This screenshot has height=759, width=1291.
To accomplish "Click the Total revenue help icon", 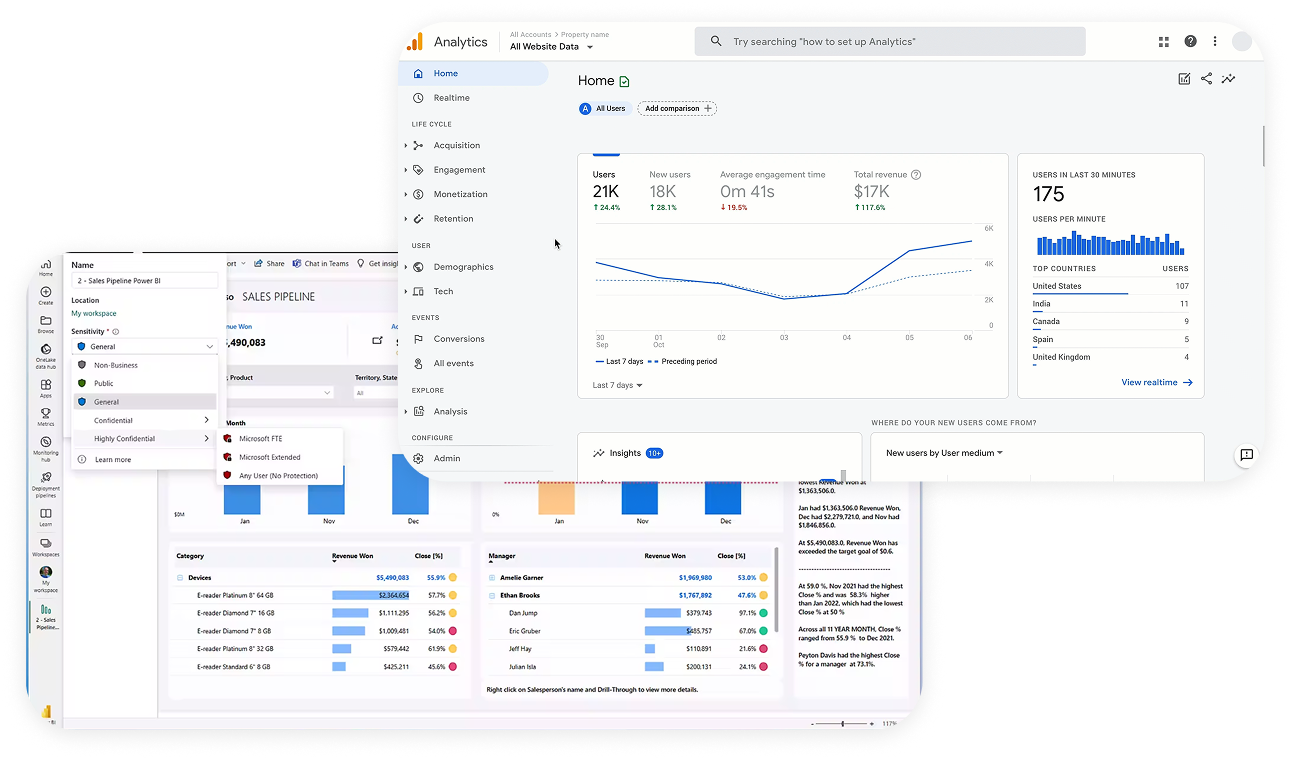I will pyautogui.click(x=916, y=175).
